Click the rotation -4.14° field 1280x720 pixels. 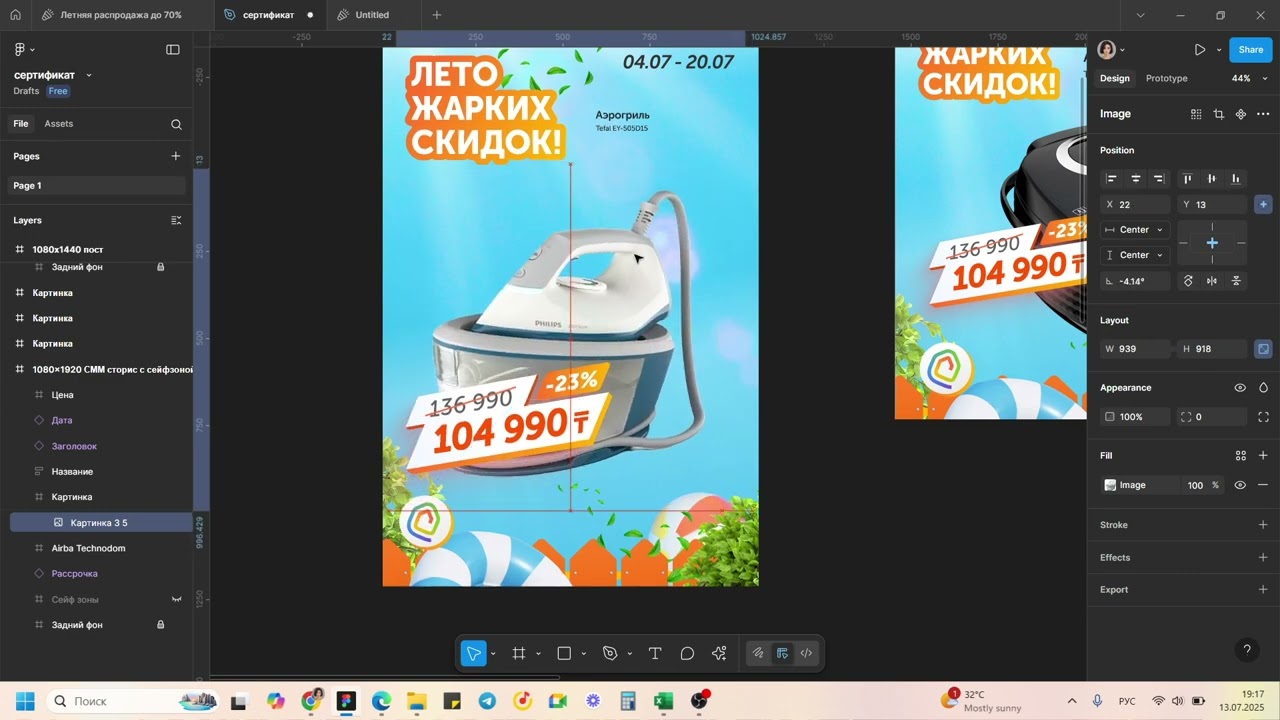(1135, 281)
